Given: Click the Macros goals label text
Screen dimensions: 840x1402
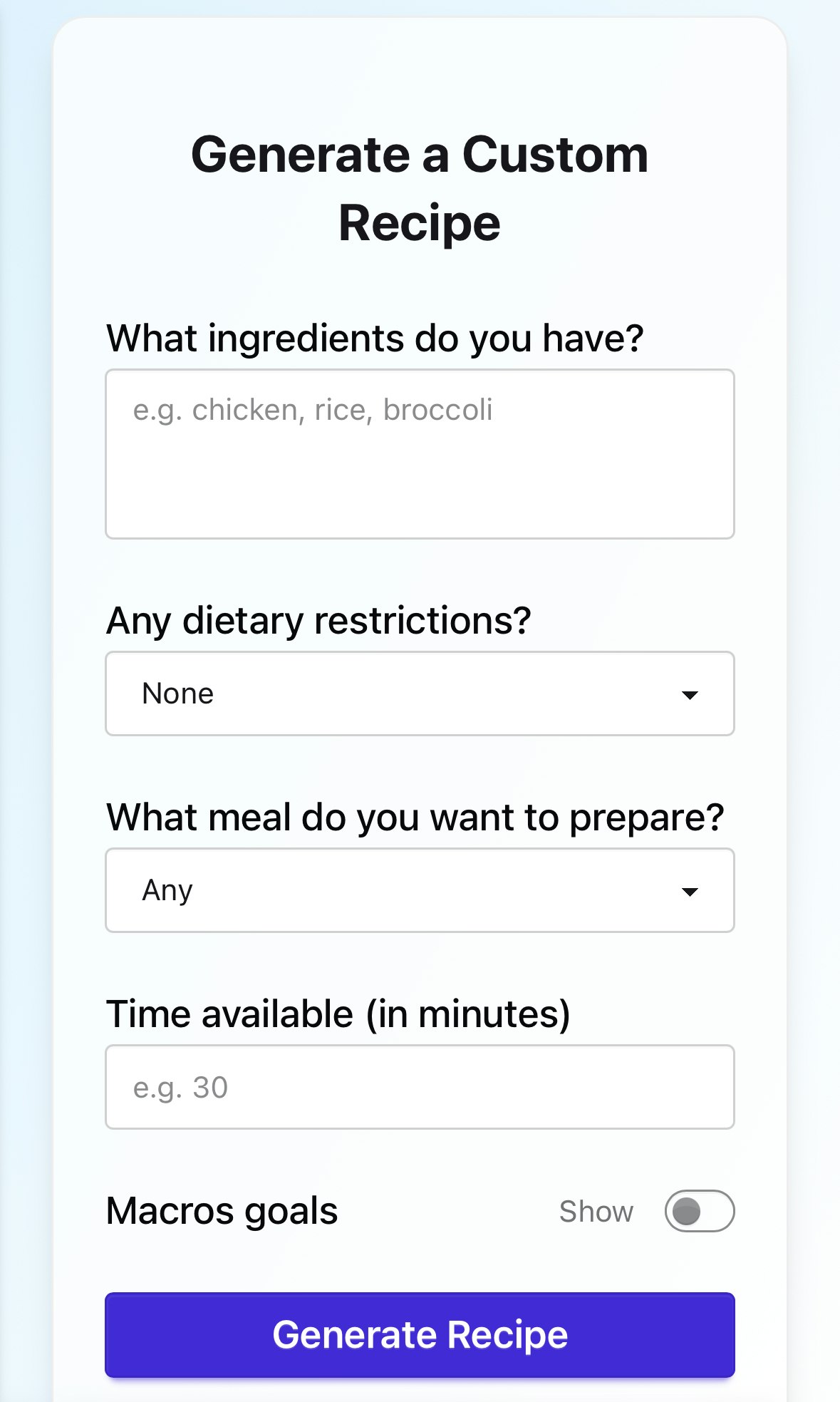Looking at the screenshot, I should tap(222, 1211).
